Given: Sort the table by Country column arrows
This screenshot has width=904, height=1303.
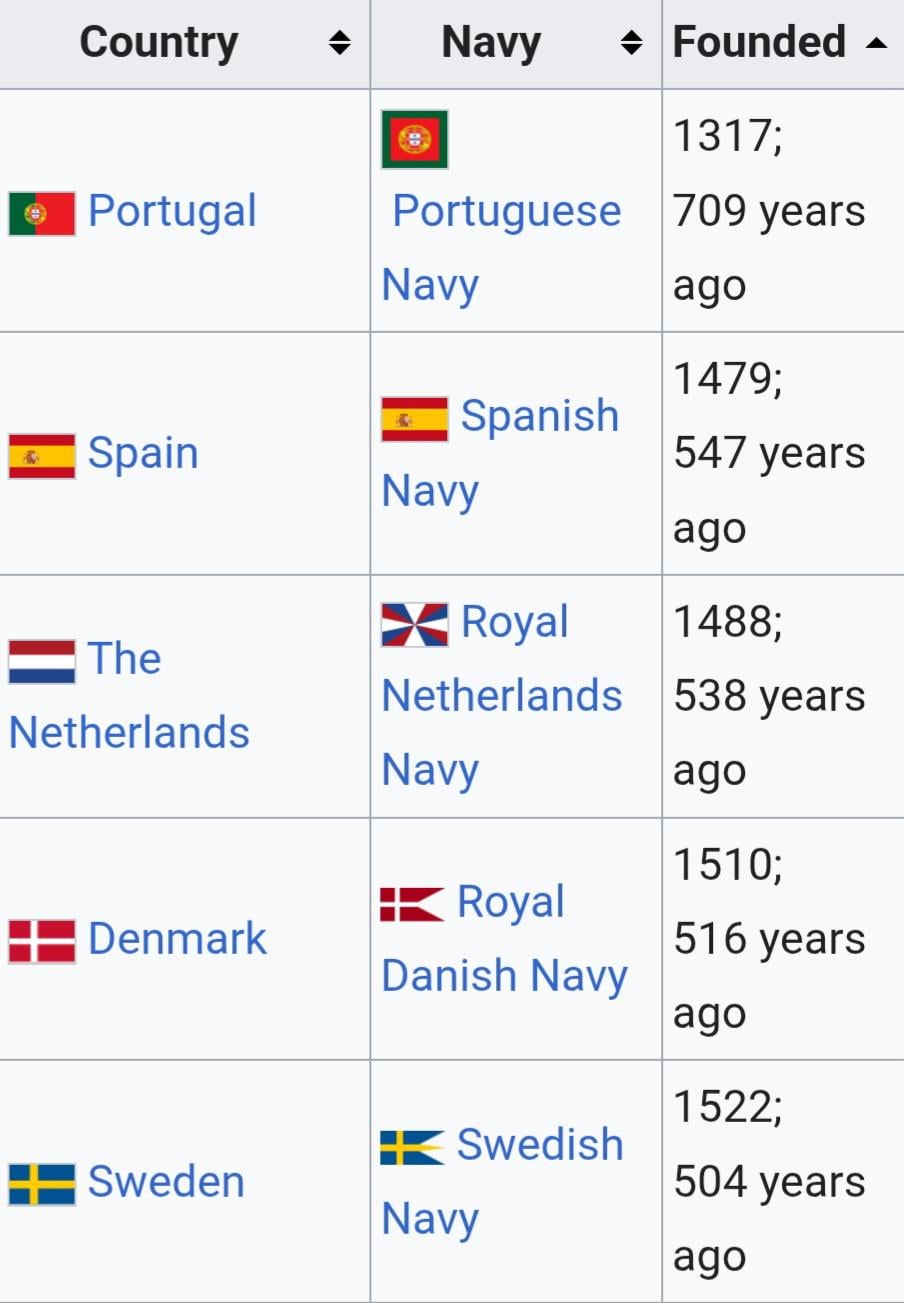Looking at the screenshot, I should (x=340, y=43).
